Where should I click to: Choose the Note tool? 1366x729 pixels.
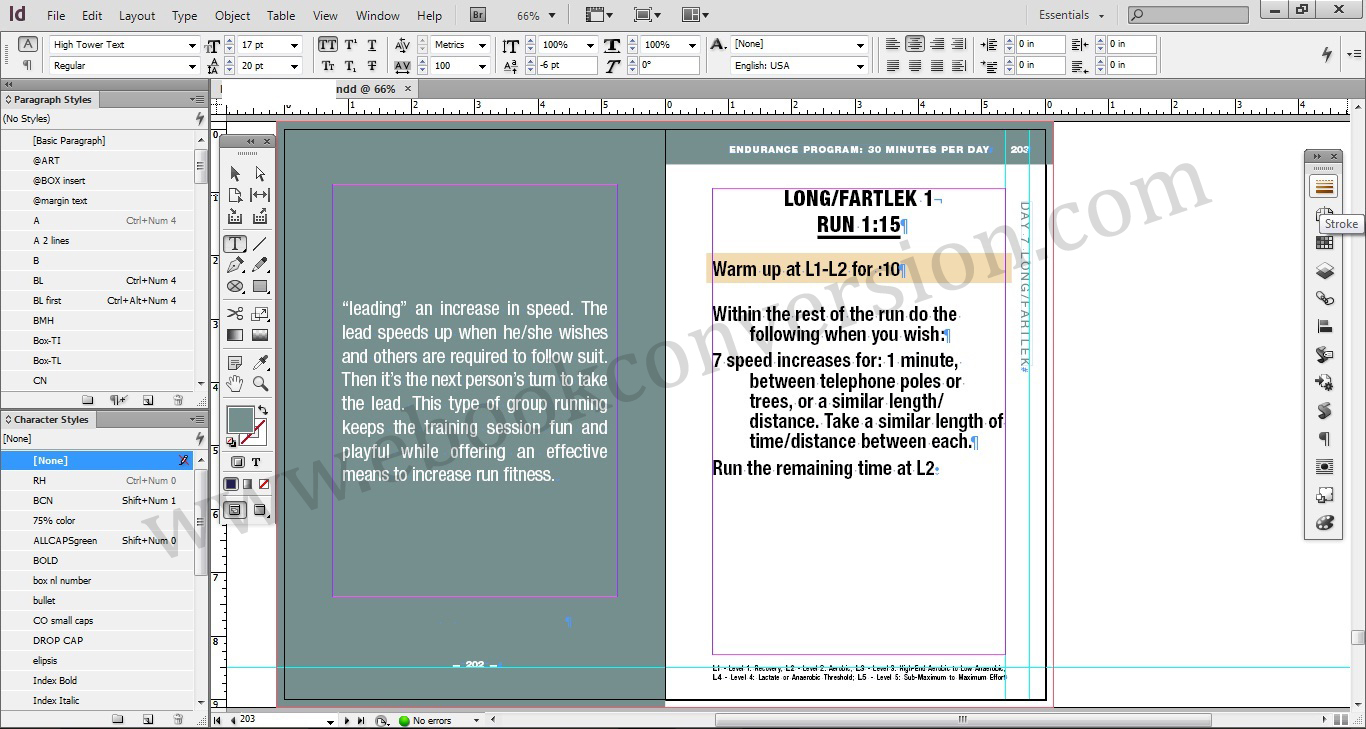point(235,363)
